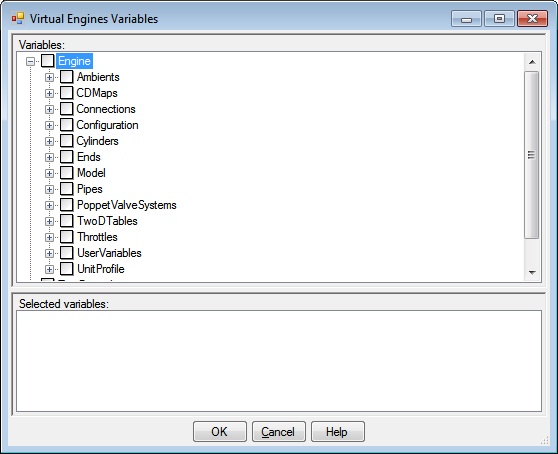Viewport: 558px width, 454px height.
Task: Open the Help button
Action: click(x=337, y=432)
